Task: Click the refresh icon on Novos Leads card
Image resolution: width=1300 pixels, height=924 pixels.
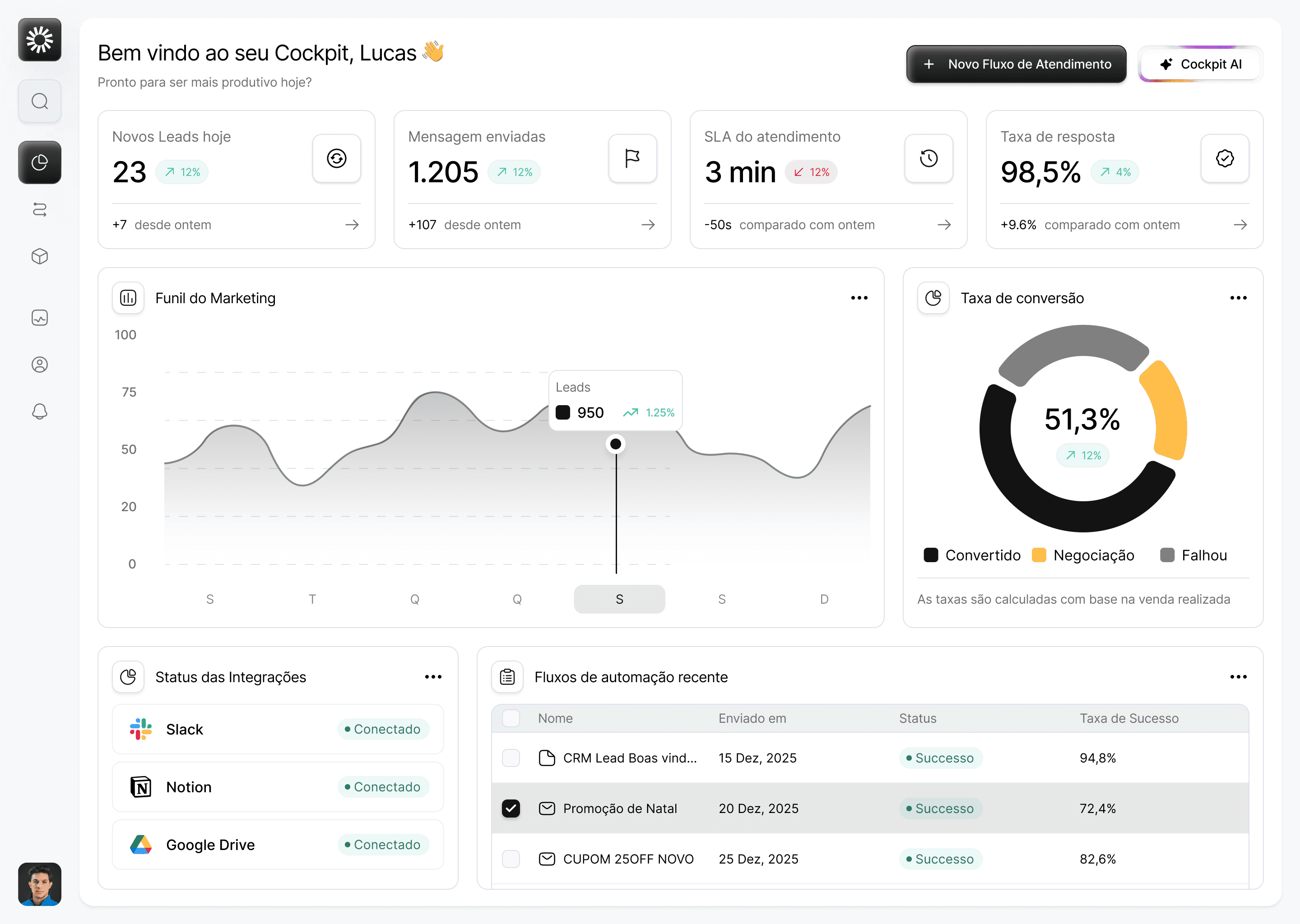Action: click(336, 158)
